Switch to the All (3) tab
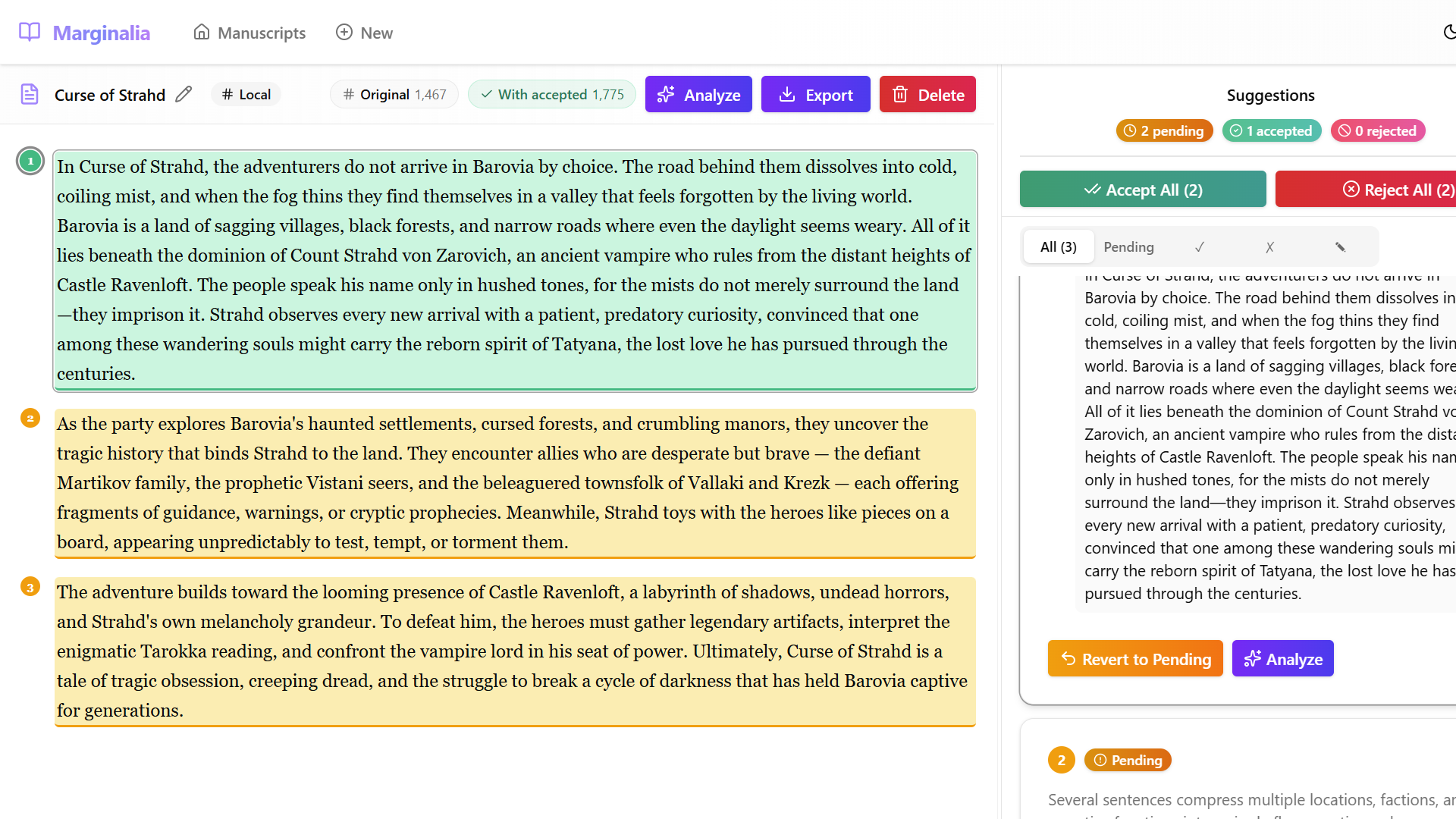 [x=1059, y=246]
